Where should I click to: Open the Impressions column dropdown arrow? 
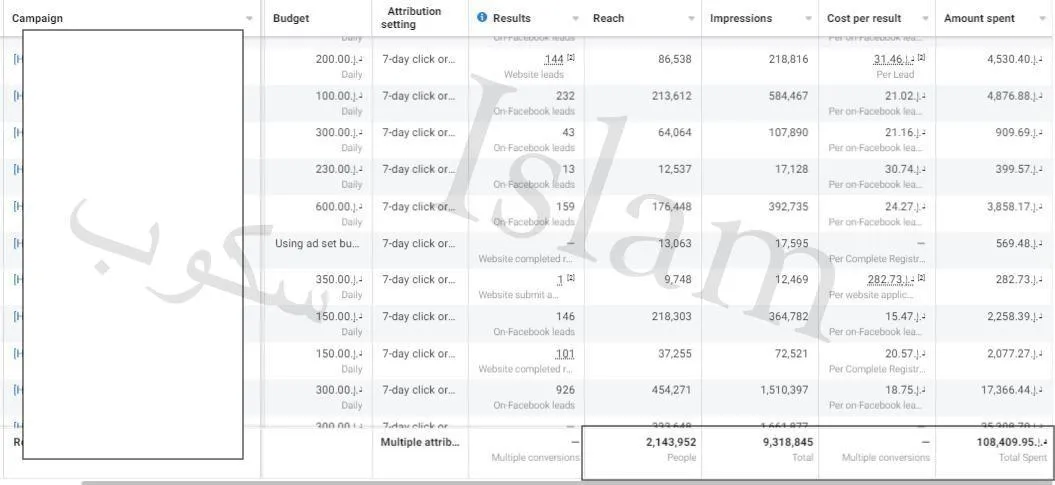808,19
